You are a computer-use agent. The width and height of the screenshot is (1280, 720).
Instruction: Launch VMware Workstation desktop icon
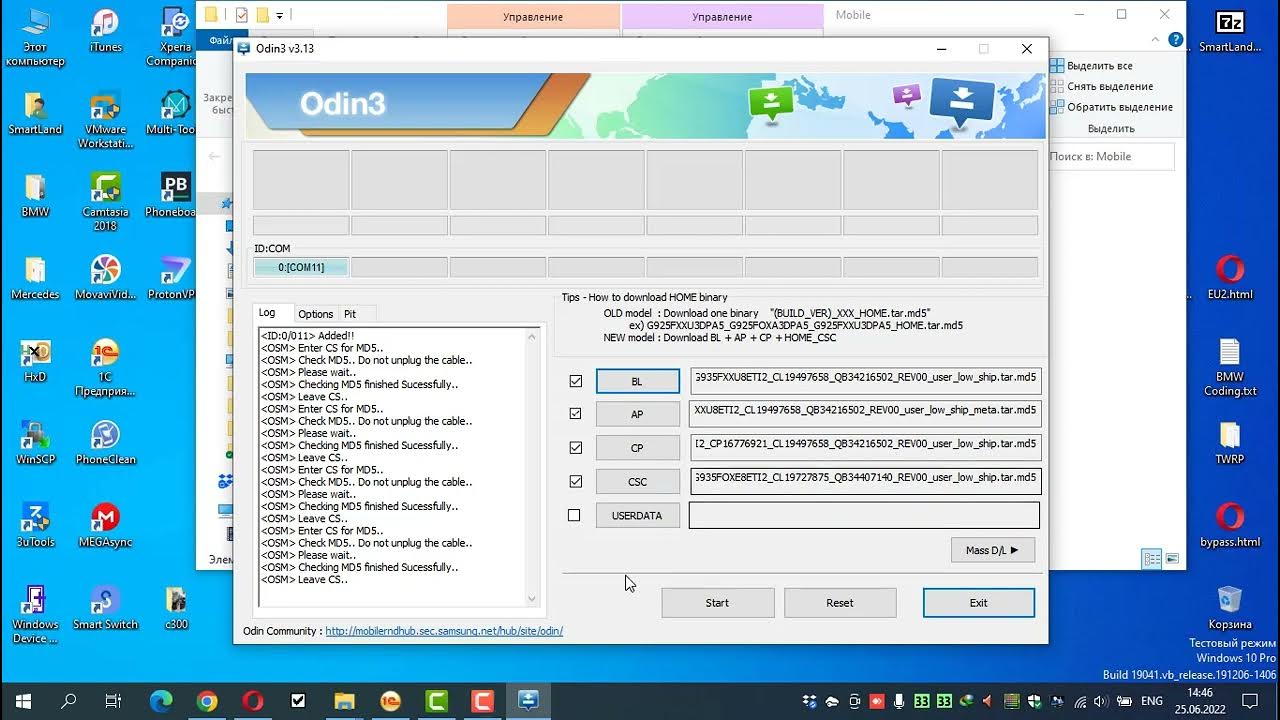click(x=105, y=120)
